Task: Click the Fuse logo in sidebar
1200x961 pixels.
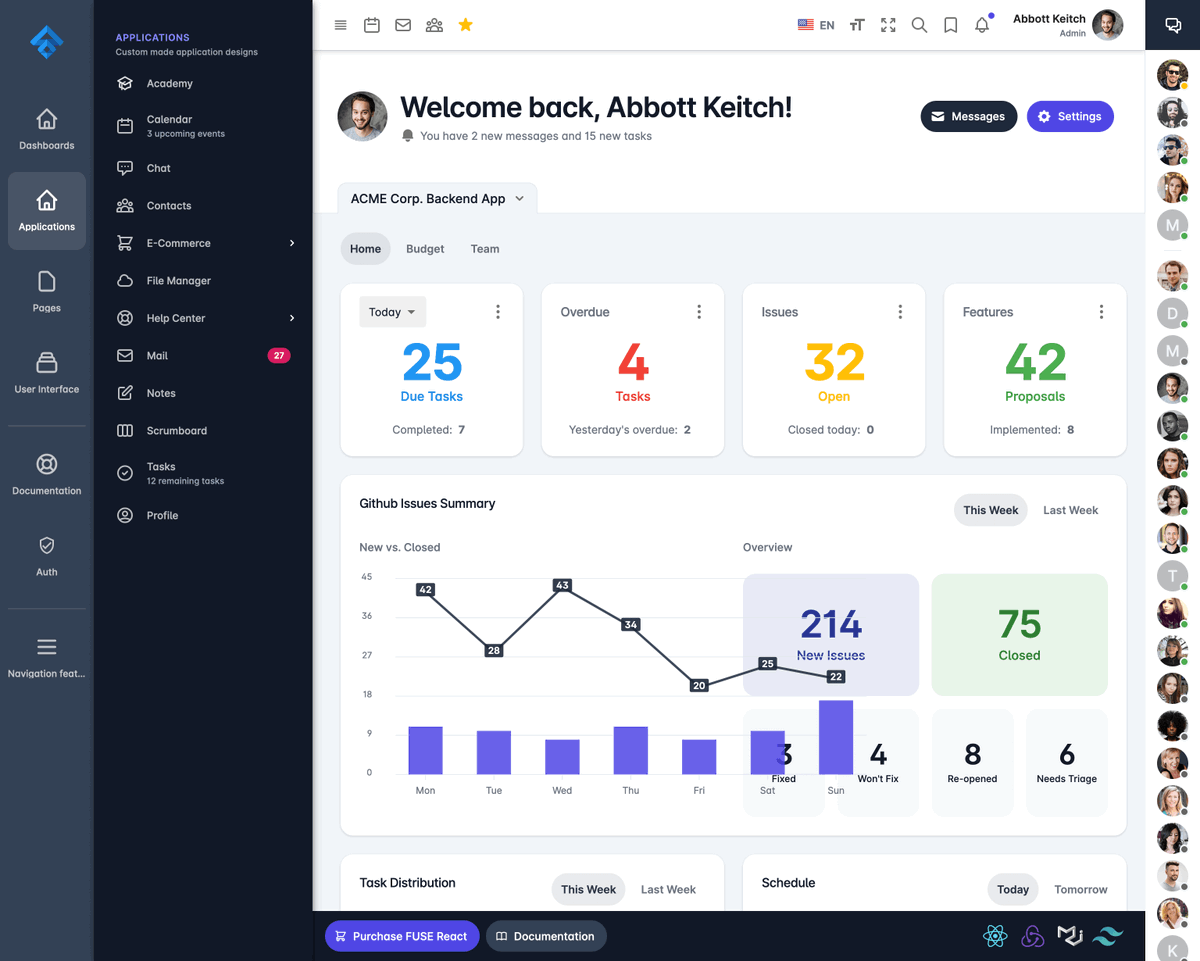Action: point(47,42)
